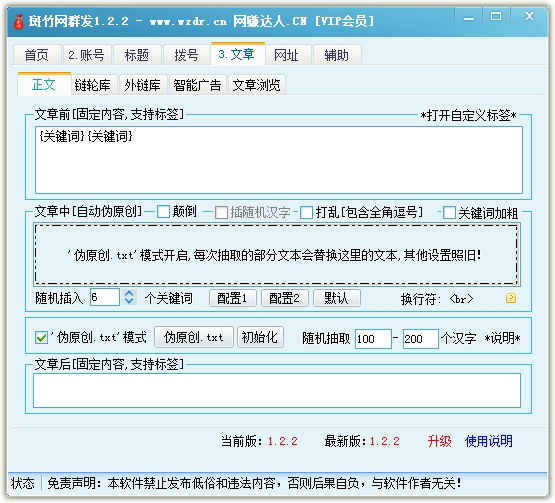
Task: Click the 换行符: <br> label
Action: [437, 299]
